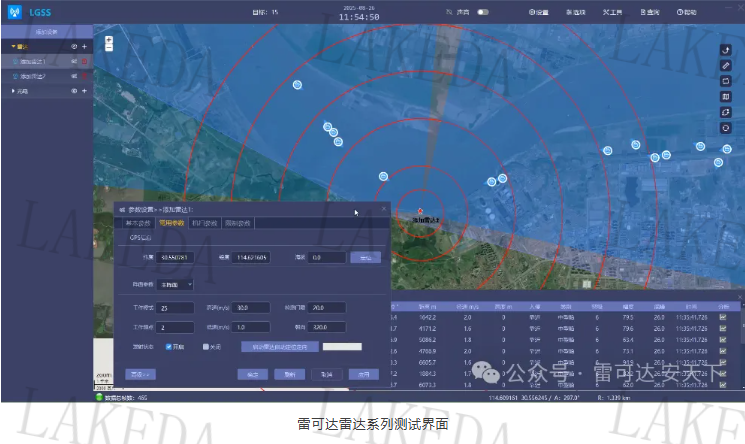Viewport: 745px width, 444px height.
Task: Click the second blue button in dialog footer
Action: tap(289, 375)
